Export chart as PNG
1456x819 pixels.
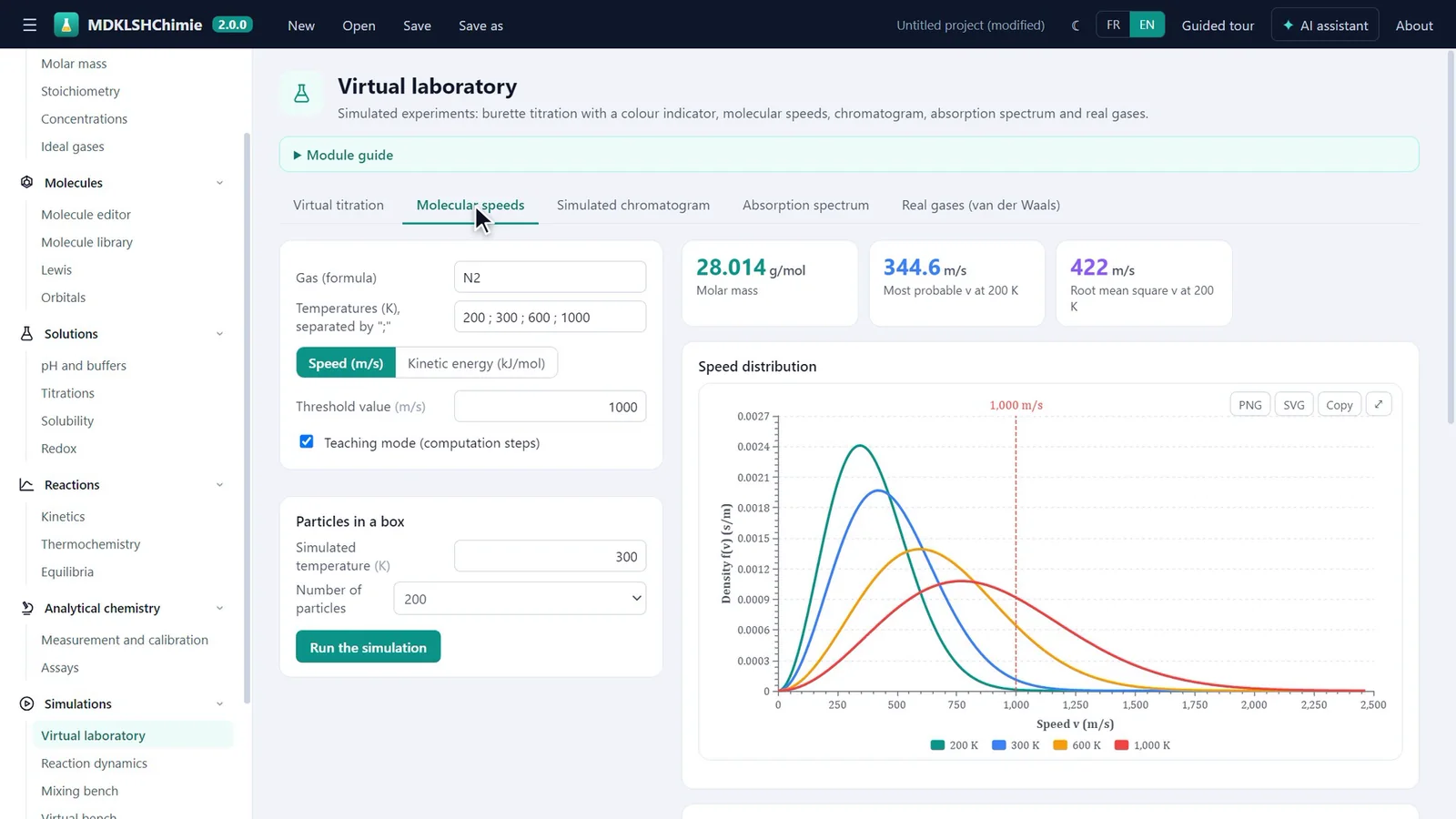coord(1249,405)
